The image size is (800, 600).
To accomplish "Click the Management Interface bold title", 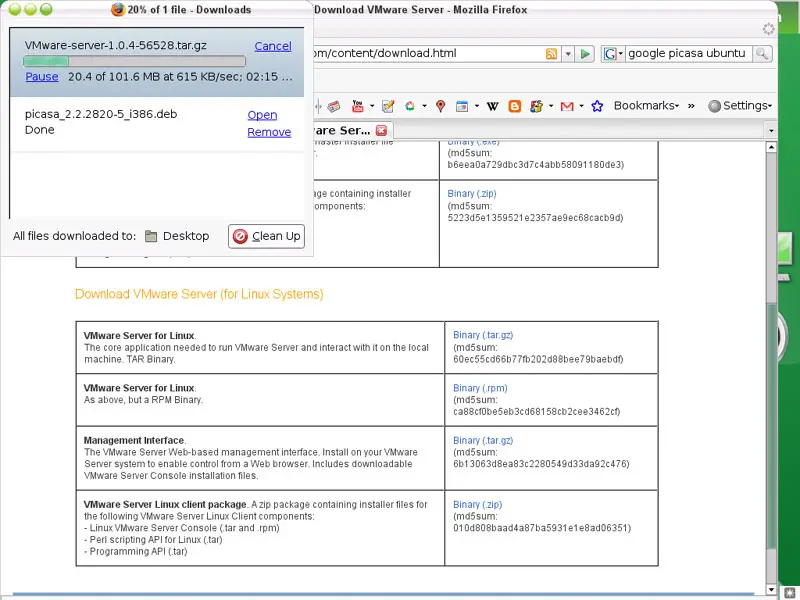I will point(134,440).
